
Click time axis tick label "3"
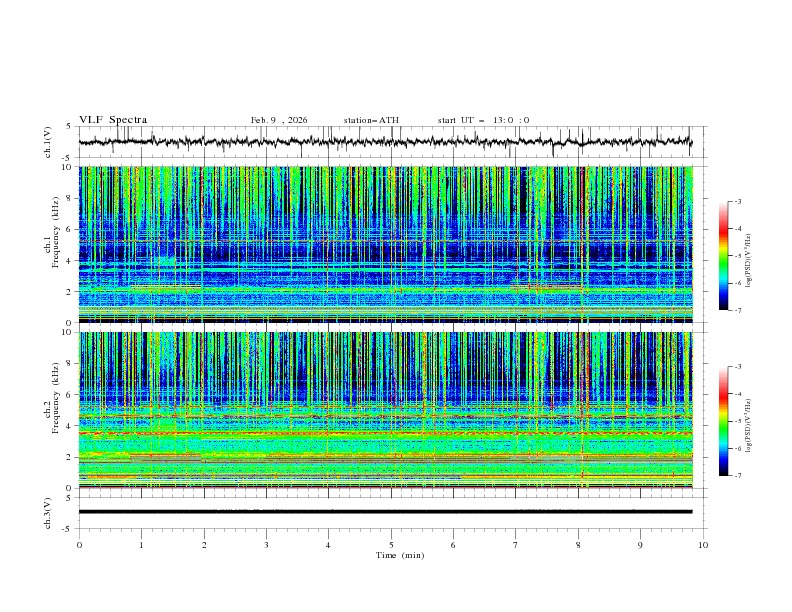pyautogui.click(x=266, y=545)
